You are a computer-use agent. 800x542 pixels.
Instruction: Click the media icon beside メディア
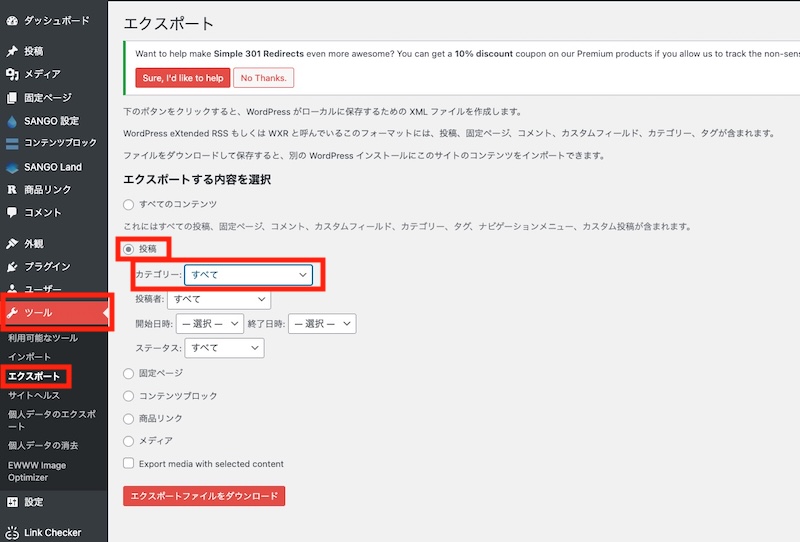[x=12, y=74]
